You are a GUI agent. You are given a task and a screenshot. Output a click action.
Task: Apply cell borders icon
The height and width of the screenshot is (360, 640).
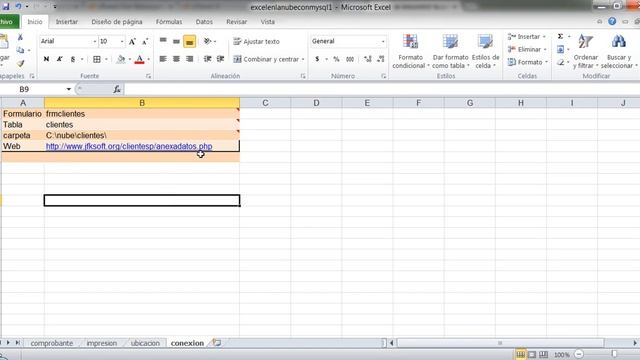[x=97, y=59]
